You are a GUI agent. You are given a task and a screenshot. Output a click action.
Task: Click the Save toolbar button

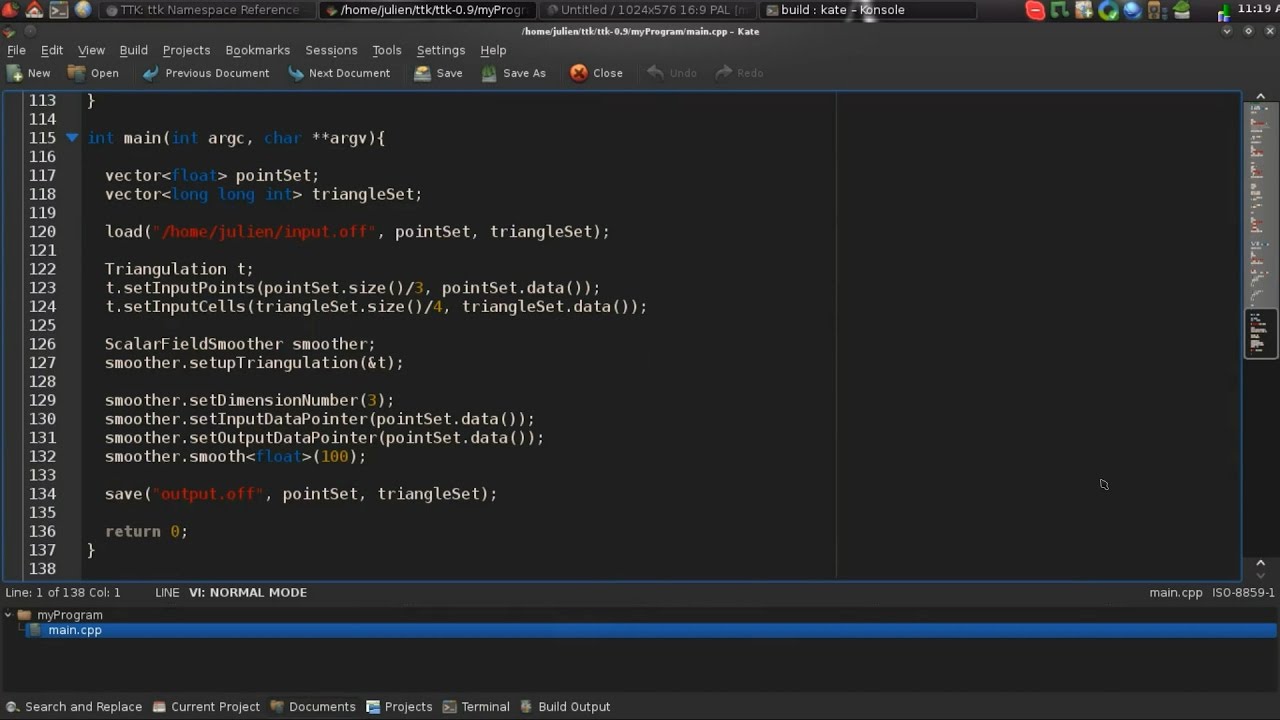pos(438,73)
